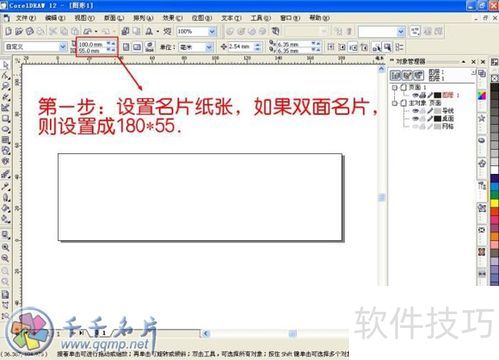Click the options icon beside the empty toolbar combo
499x360 pixels.
[x=415, y=31]
